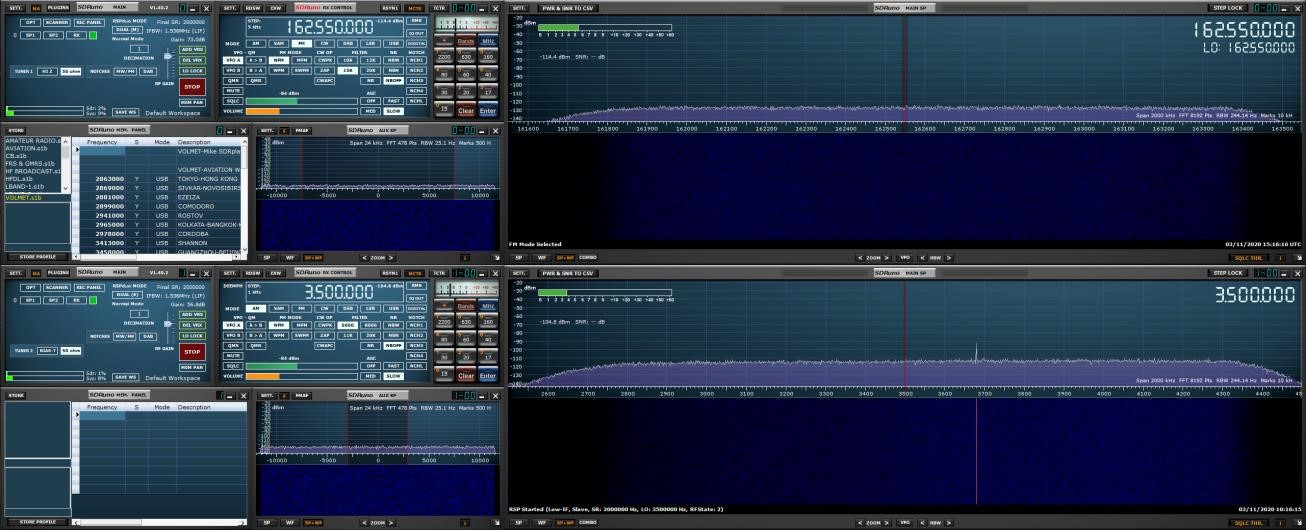Viewport: 1306px width, 530px height.
Task: Enable LO LOCK in top Main panel
Action: (192, 70)
